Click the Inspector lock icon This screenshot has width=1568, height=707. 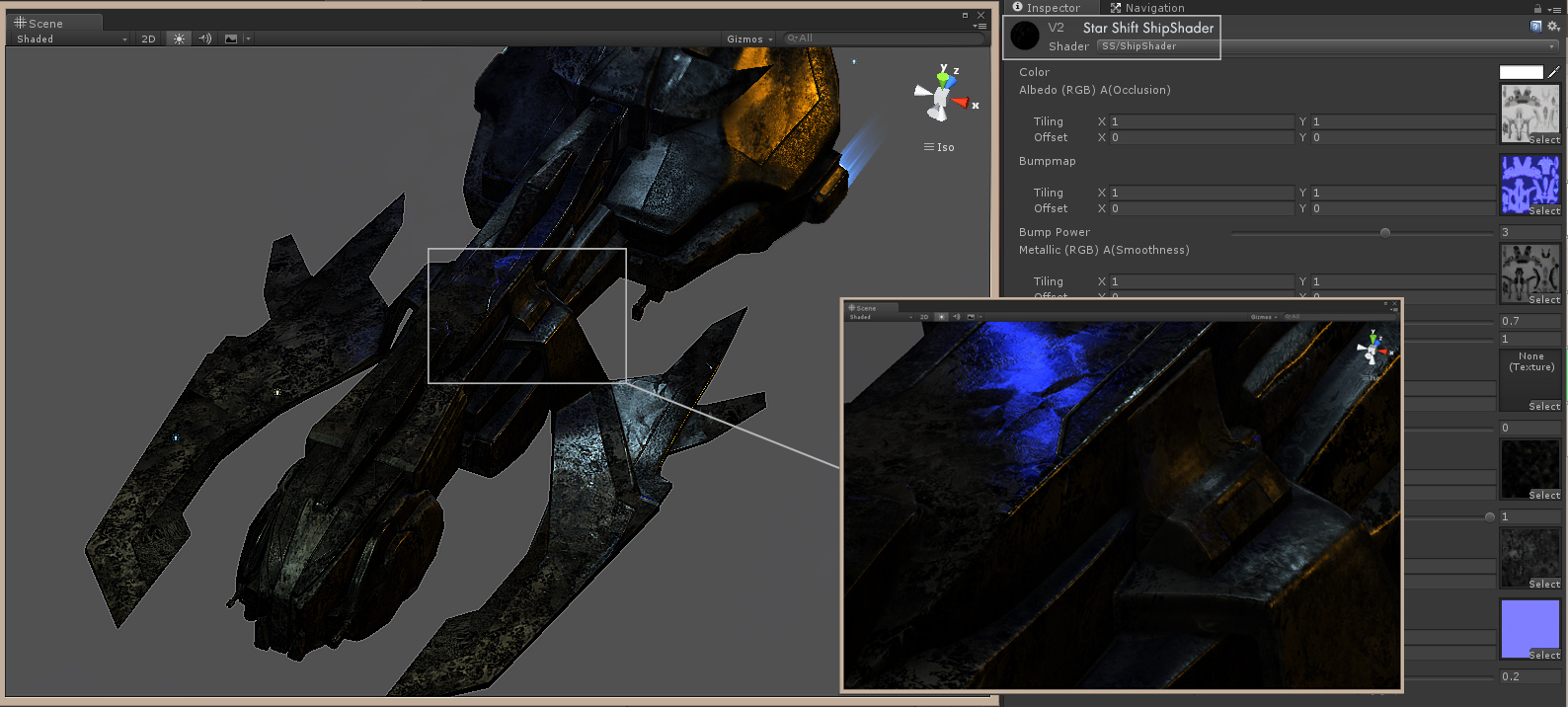coord(1537,8)
